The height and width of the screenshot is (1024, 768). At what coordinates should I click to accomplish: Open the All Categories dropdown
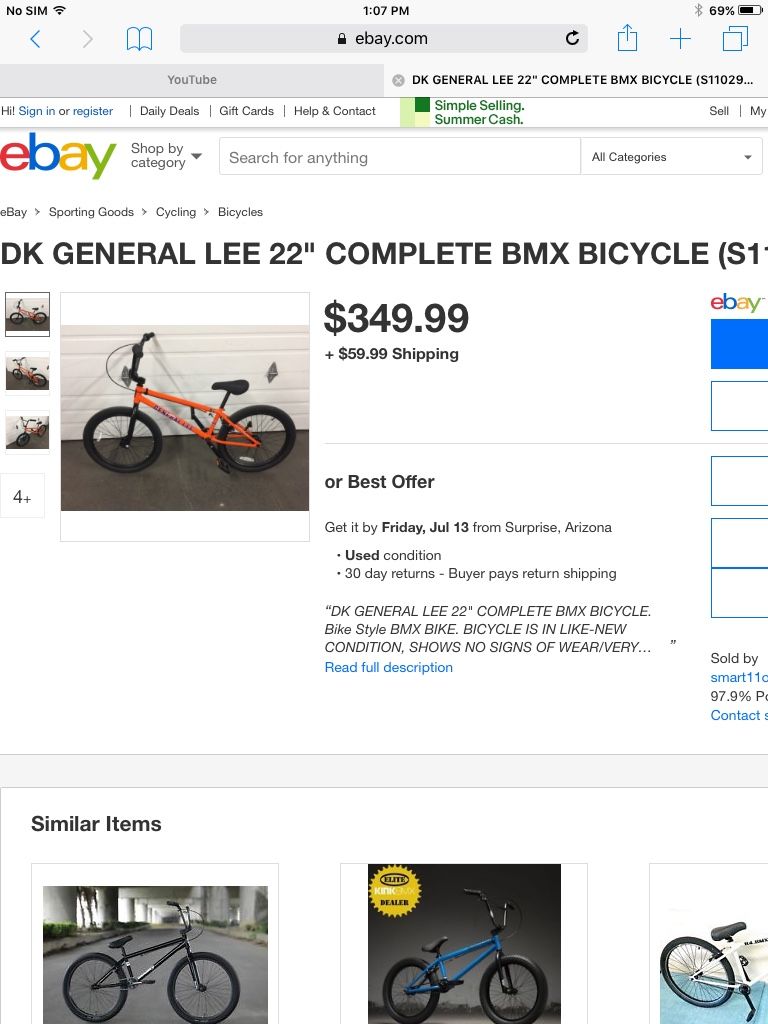tap(671, 157)
